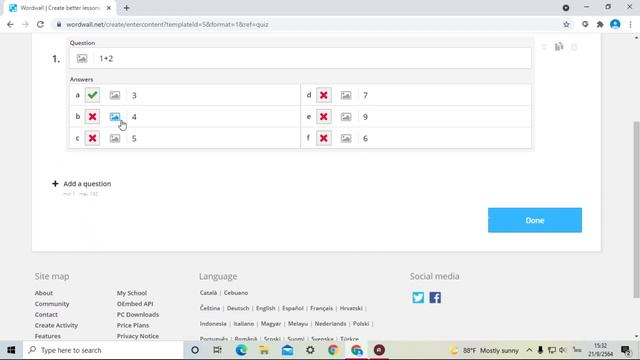This screenshot has height=360, width=640.
Task: Switch language to Català
Action: (x=209, y=293)
